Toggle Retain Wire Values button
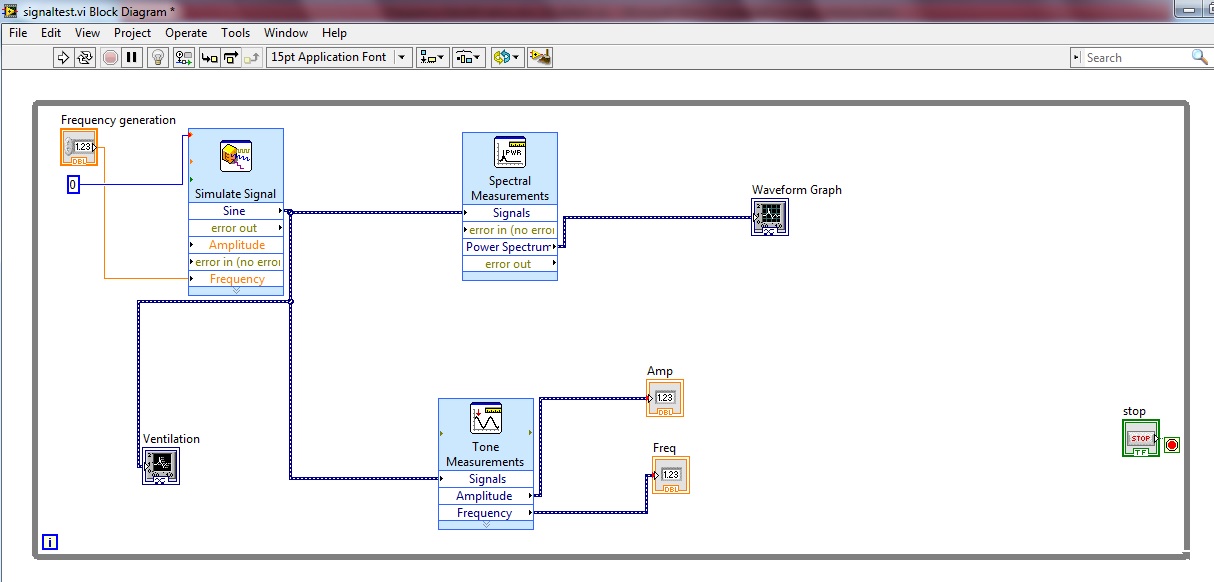 (183, 57)
